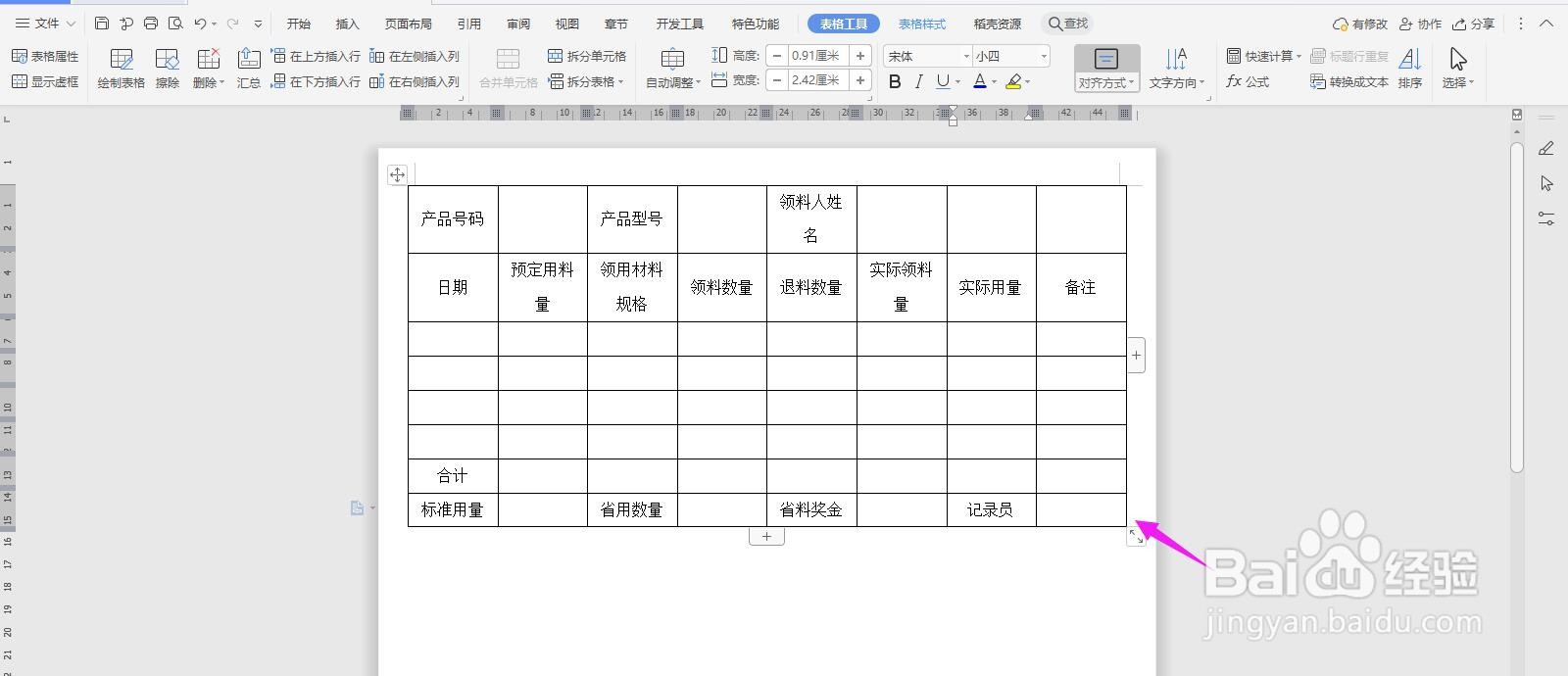
Task: Open Split Table (拆分表格) dropdown
Action: tap(586, 82)
